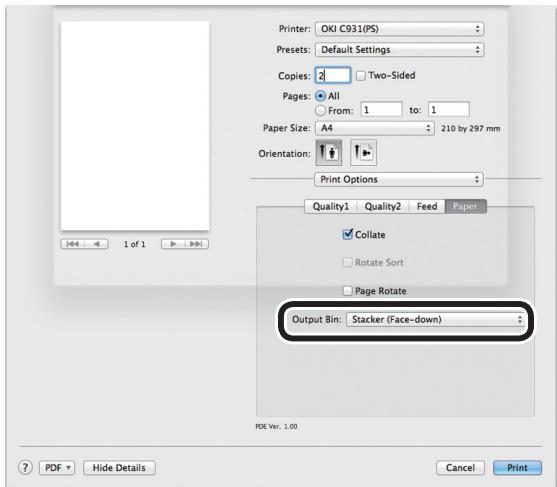Go to next preview page

(x=173, y=244)
